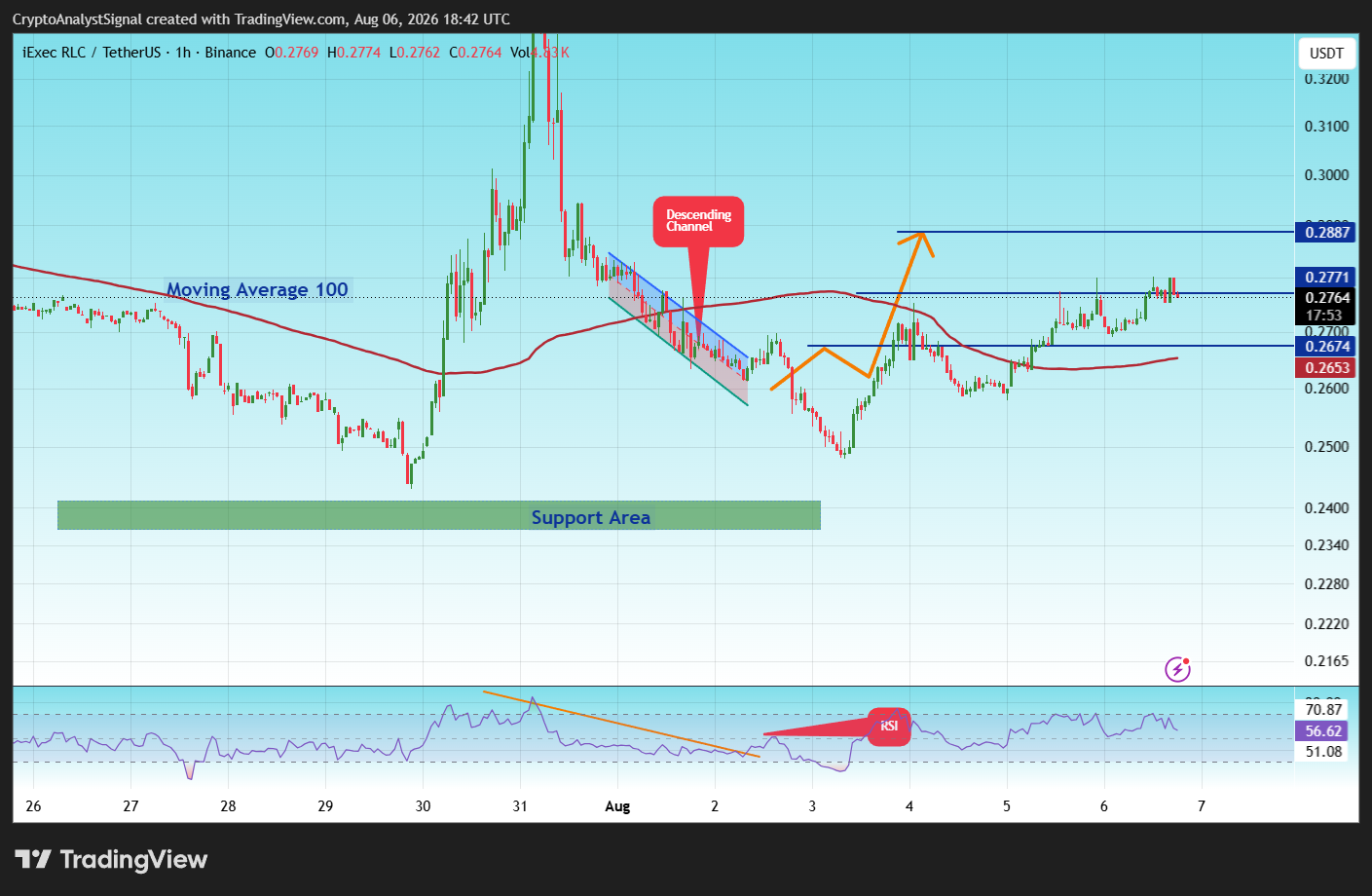Click the Aug label on the time axis
This screenshot has width=1372, height=896.
(x=617, y=806)
